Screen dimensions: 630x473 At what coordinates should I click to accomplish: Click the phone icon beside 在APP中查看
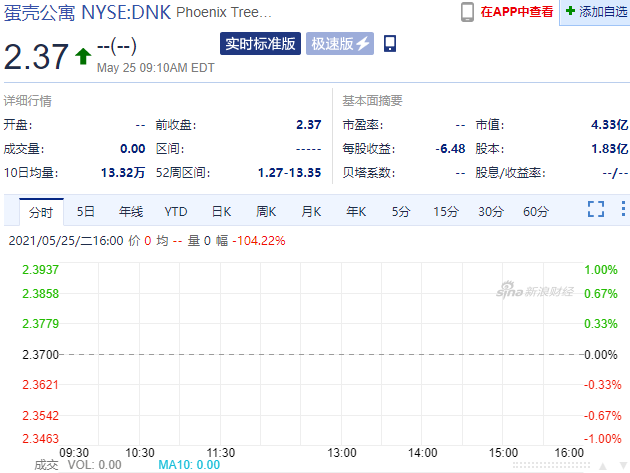point(467,12)
